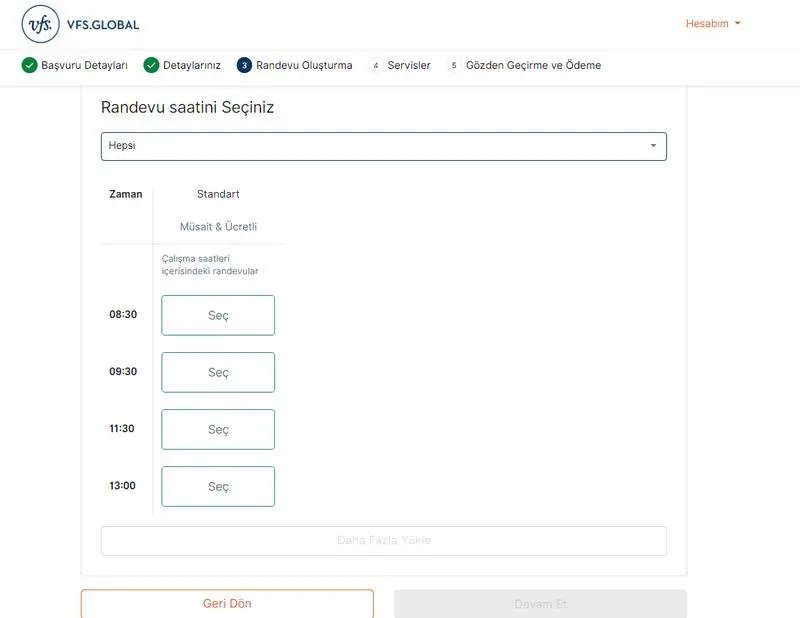This screenshot has width=800, height=618.
Task: Choose the 09:30 appointment slot
Action: pyautogui.click(x=218, y=372)
